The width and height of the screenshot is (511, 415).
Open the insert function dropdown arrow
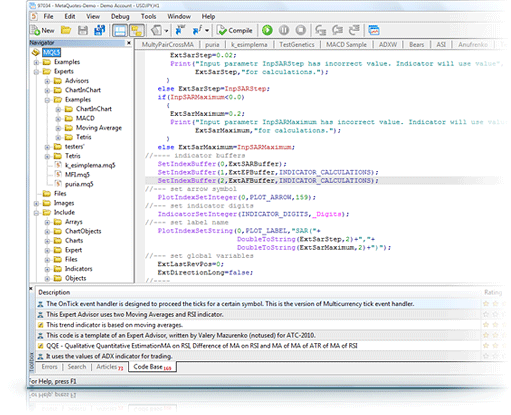coord(207,31)
